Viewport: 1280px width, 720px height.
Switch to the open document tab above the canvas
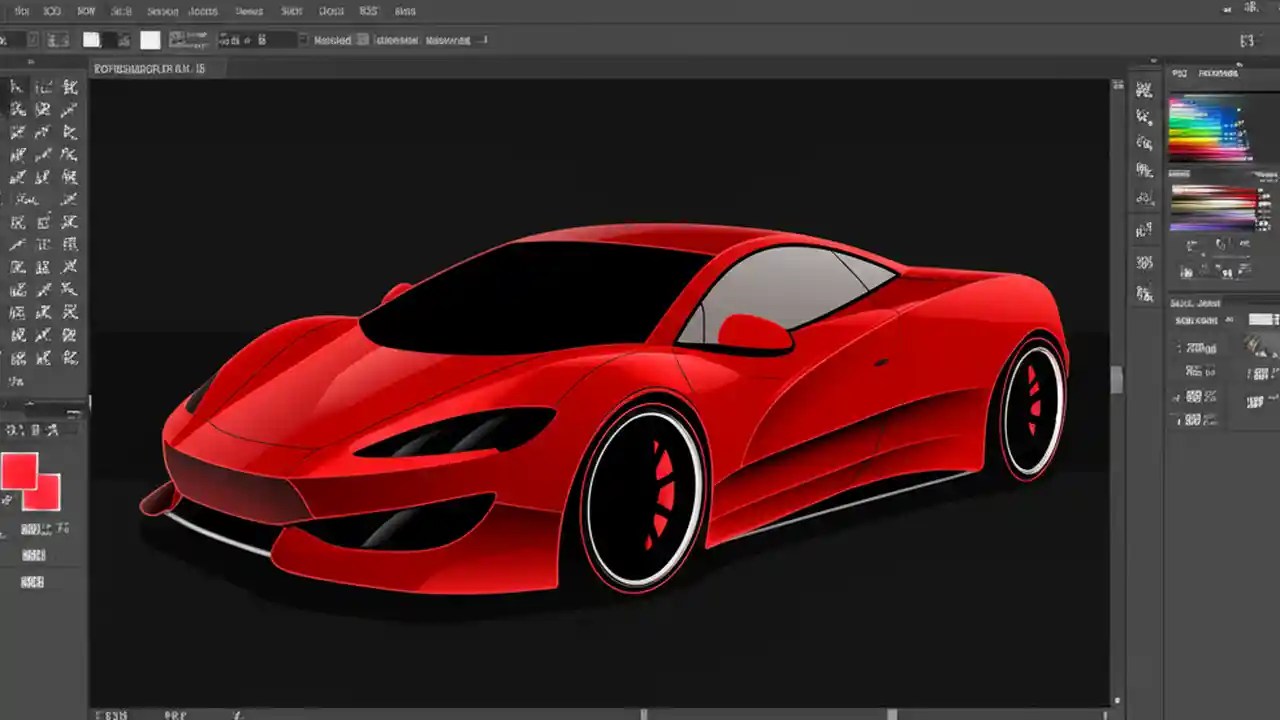[155, 68]
